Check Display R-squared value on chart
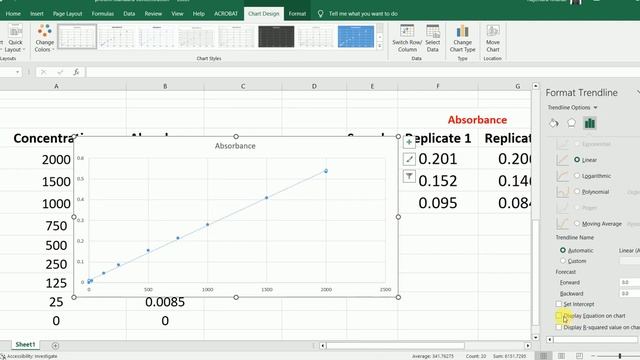Screen dimensions: 640x360 (558, 327)
